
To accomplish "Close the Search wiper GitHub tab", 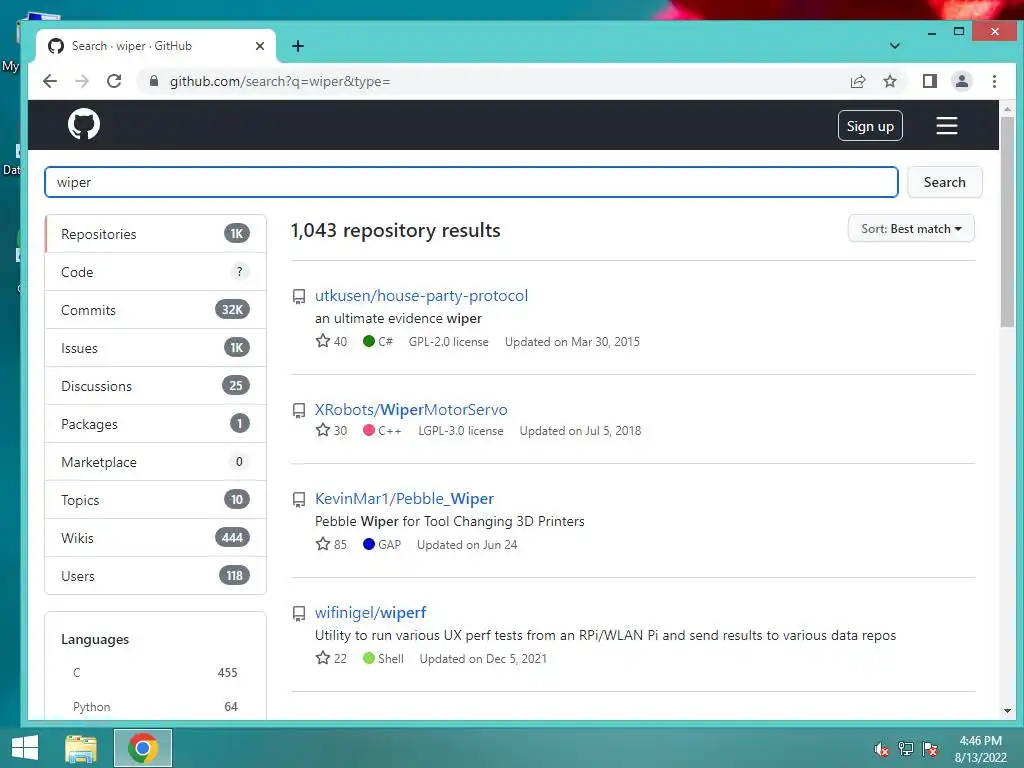I will click(260, 46).
